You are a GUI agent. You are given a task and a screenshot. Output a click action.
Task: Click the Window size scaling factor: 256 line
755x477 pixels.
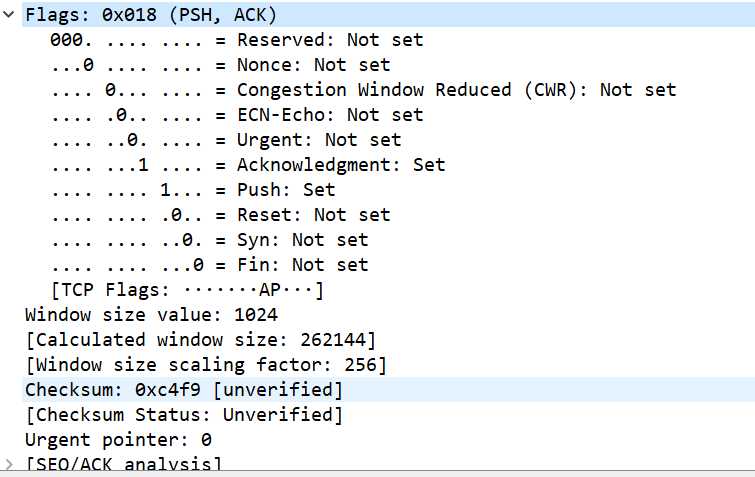pyautogui.click(x=206, y=365)
